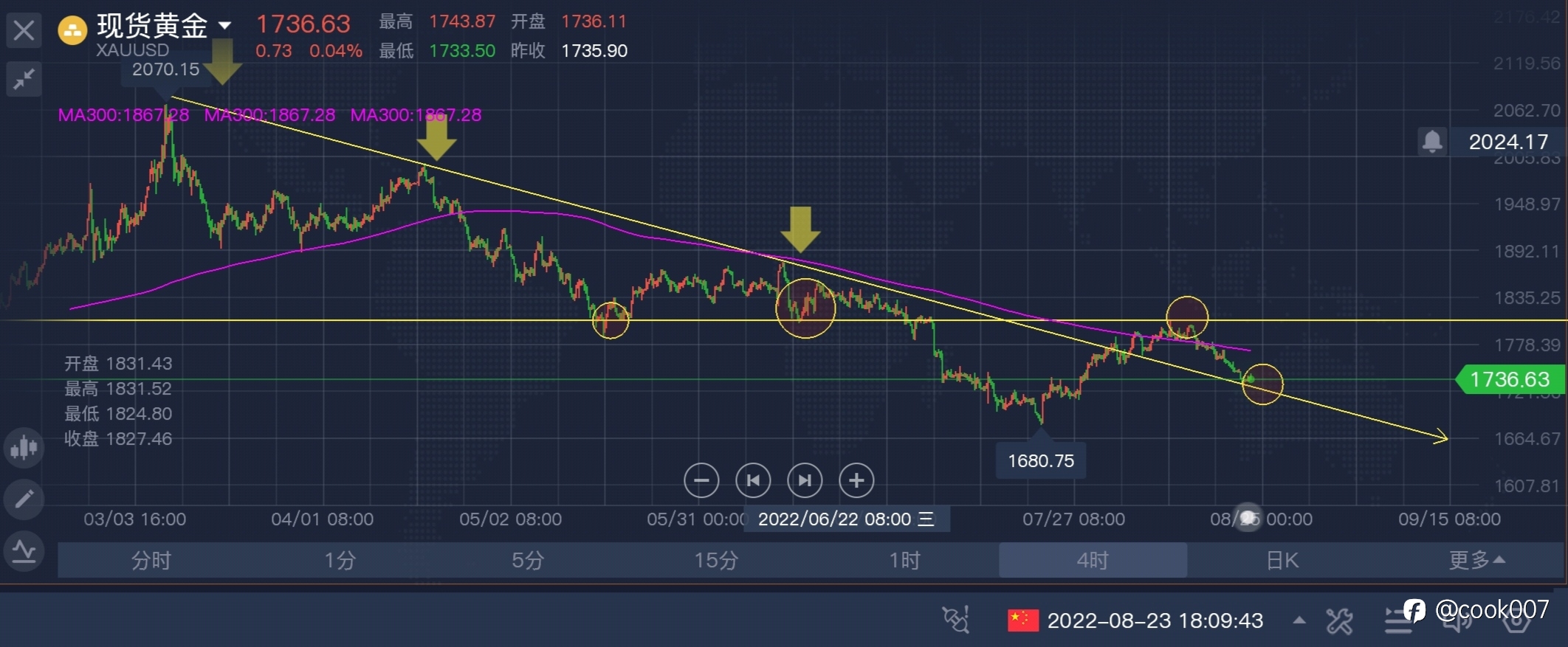Switch to the 日K timeframe tab
The image size is (1568, 647).
1282,560
